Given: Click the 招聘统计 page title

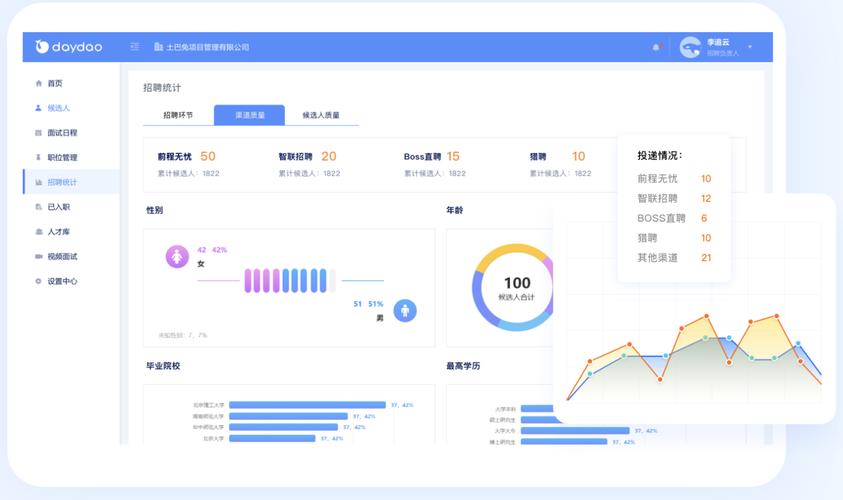Looking at the screenshot, I should [x=162, y=88].
